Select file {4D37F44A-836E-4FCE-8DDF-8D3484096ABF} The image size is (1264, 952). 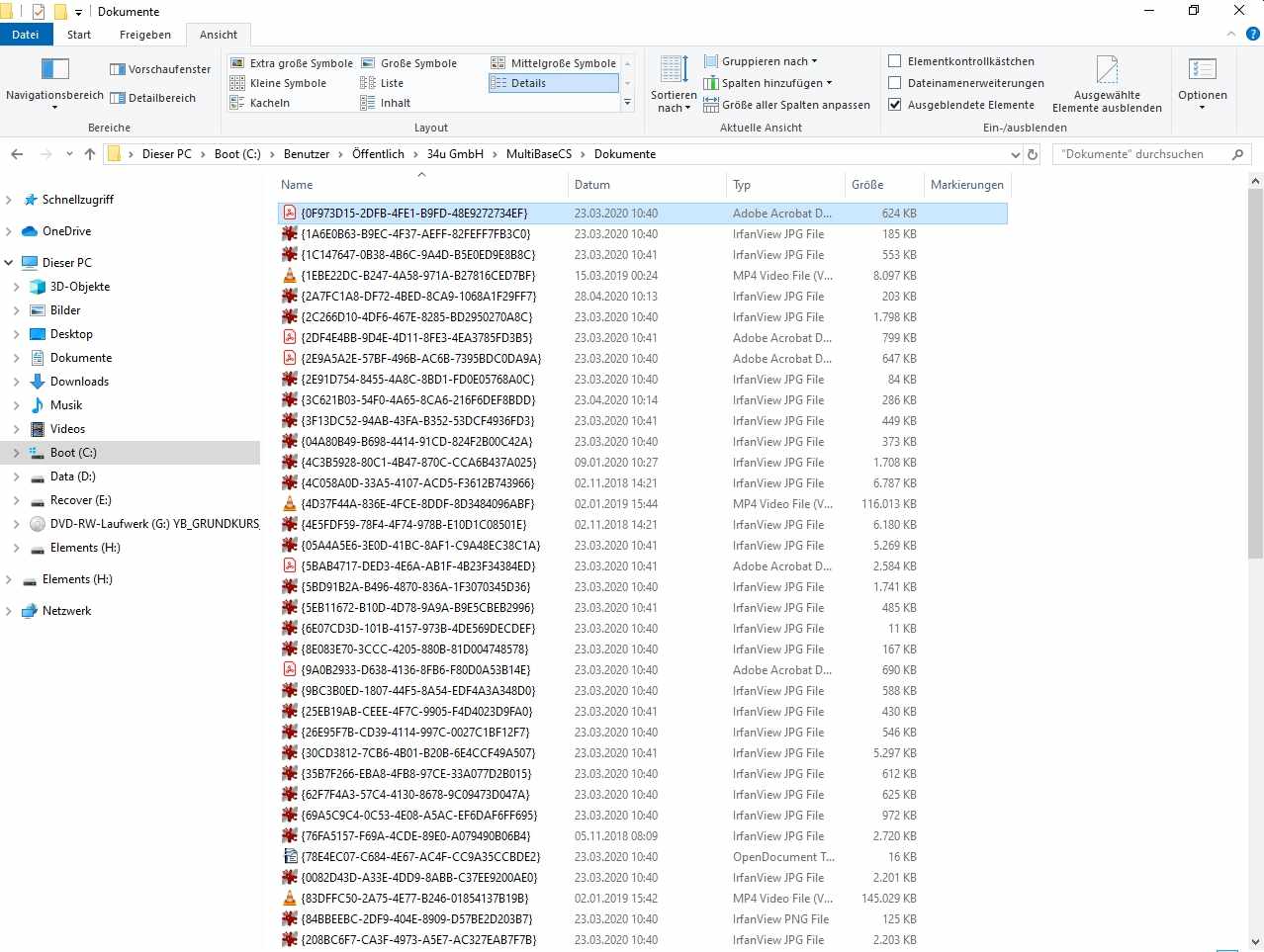coord(642,504)
